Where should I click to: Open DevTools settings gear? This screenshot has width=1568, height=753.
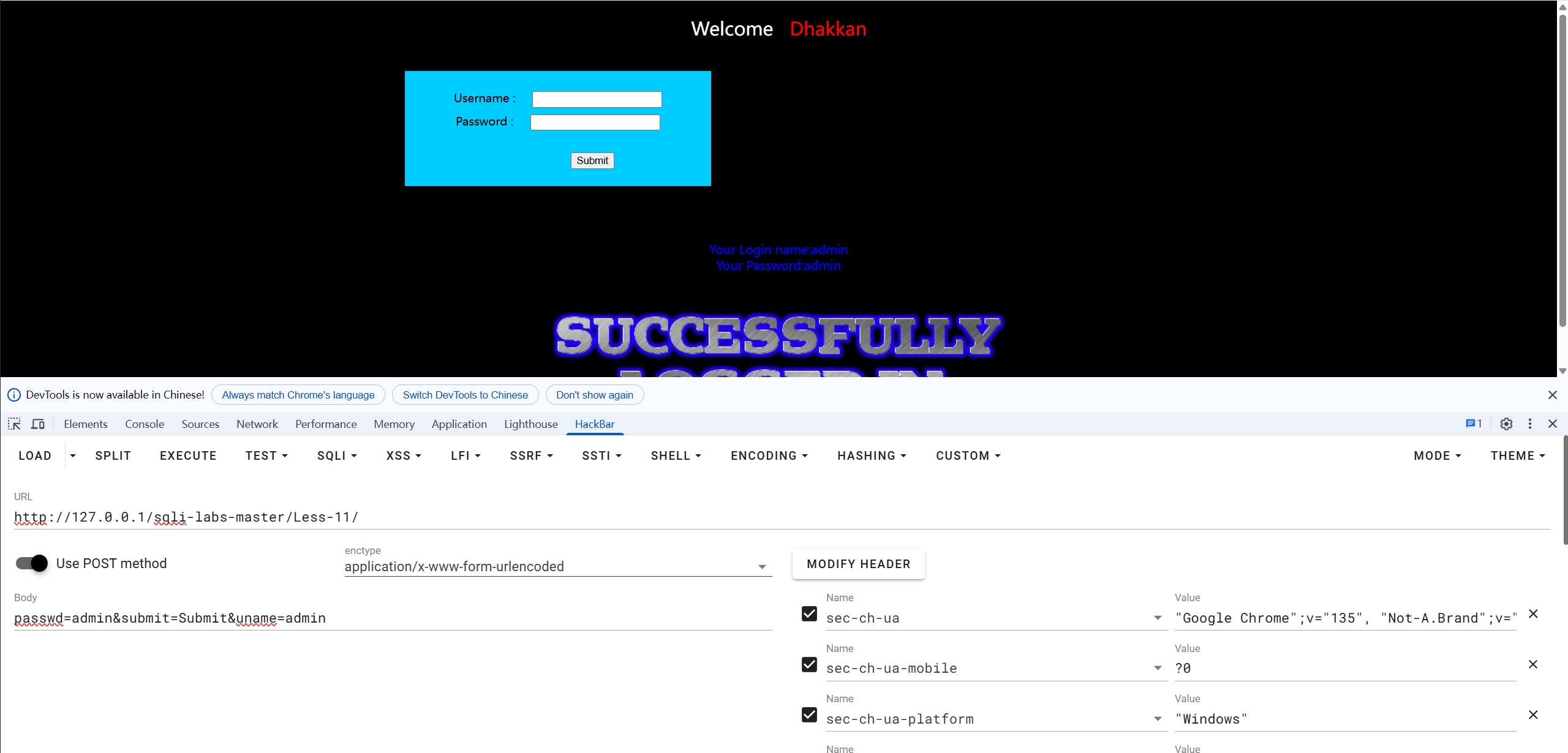(x=1506, y=424)
